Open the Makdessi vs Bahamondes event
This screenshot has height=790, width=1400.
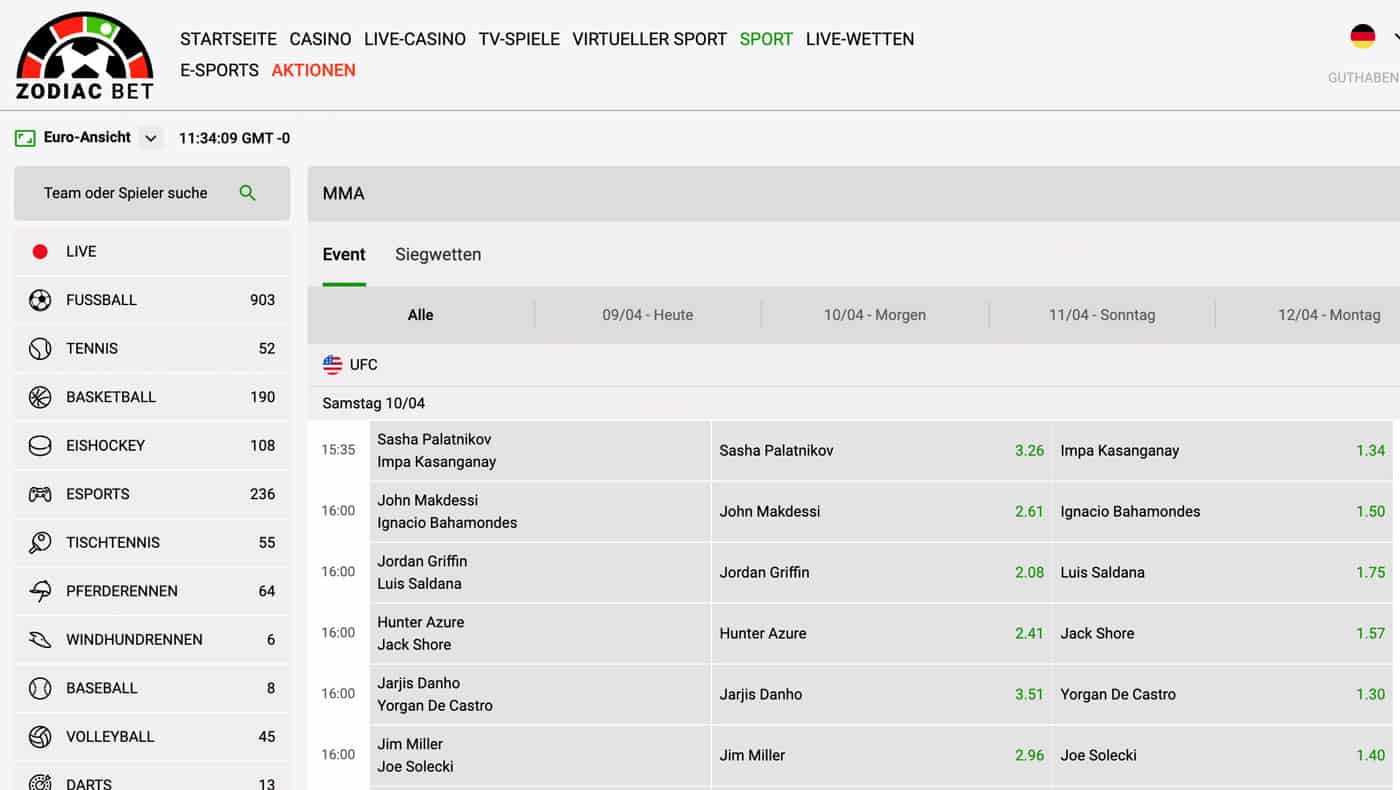click(540, 512)
